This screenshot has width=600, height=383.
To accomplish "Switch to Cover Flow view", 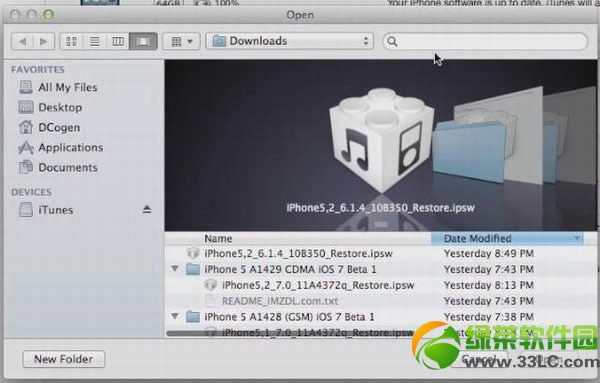I will point(143,41).
